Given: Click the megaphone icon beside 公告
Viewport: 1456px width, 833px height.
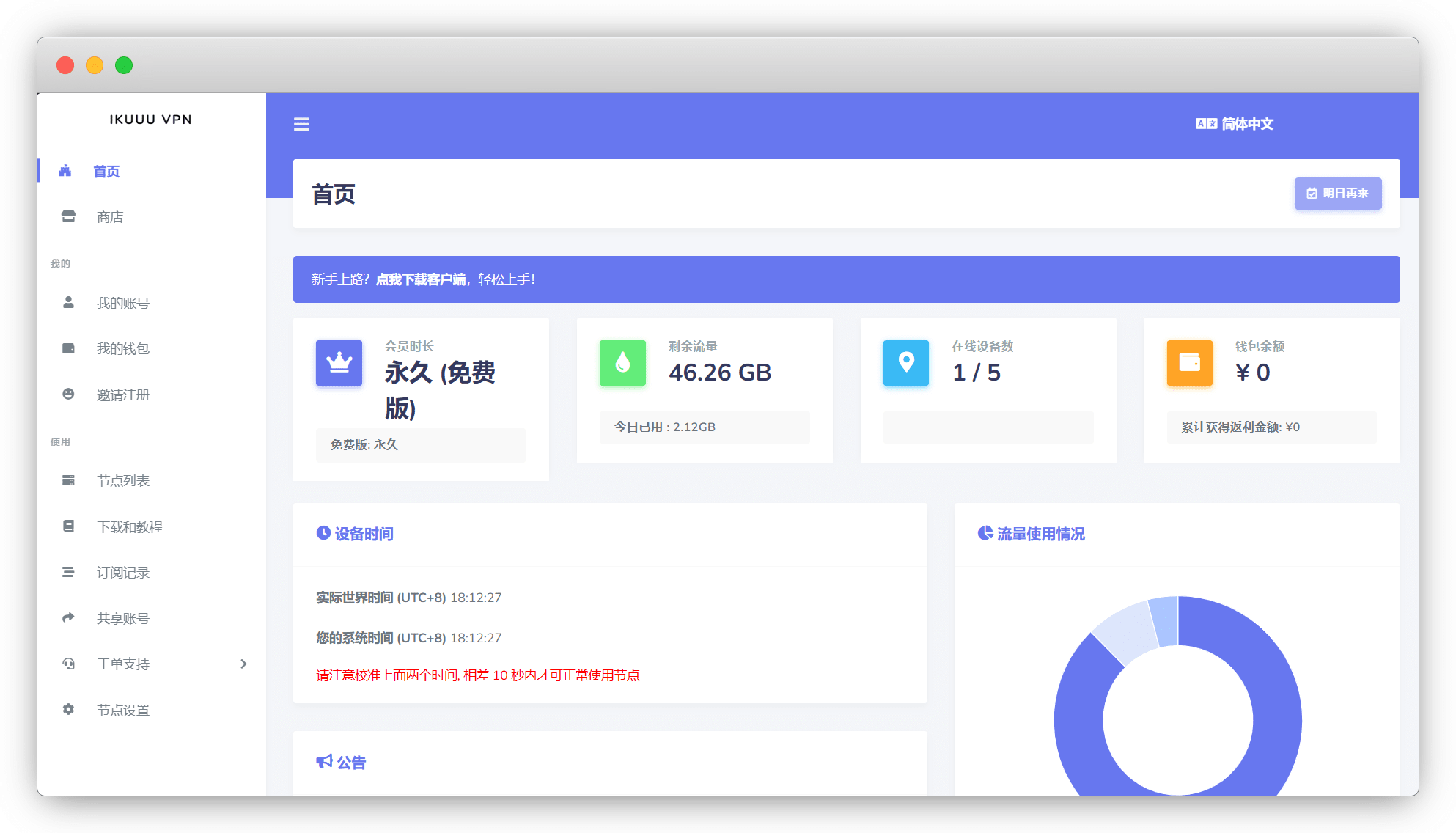Looking at the screenshot, I should click(324, 762).
